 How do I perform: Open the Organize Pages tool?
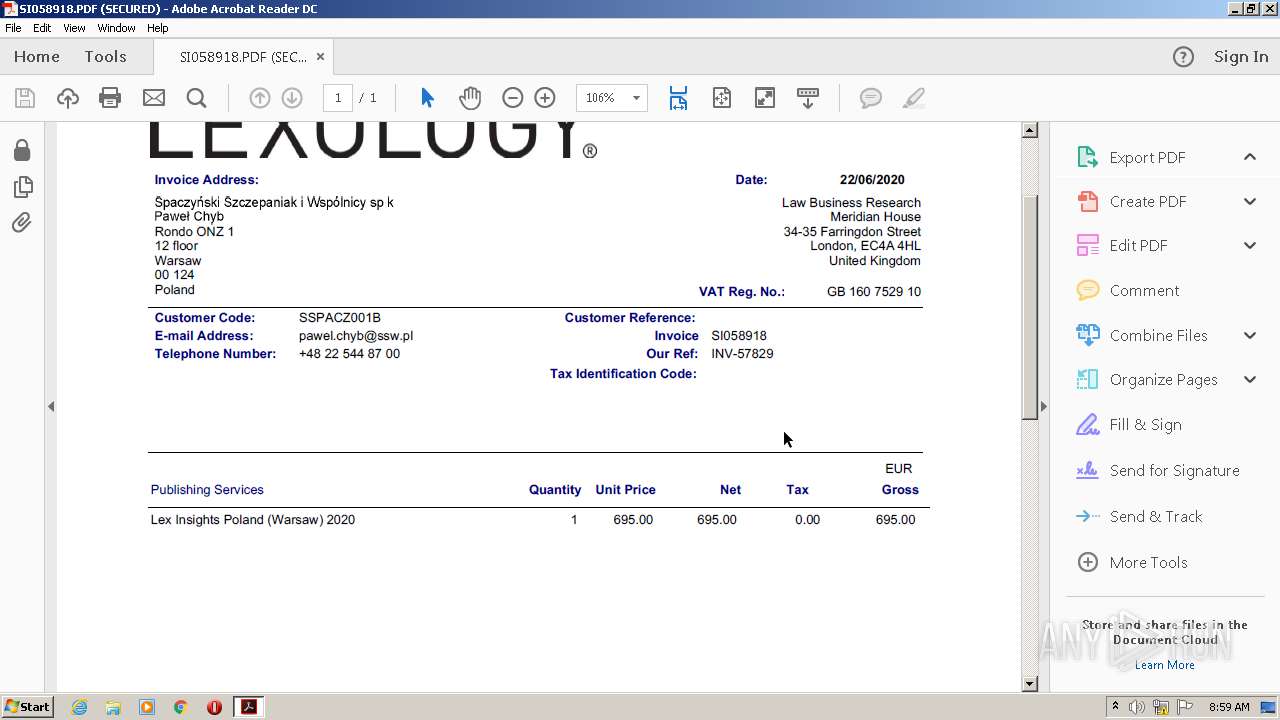[1163, 379]
